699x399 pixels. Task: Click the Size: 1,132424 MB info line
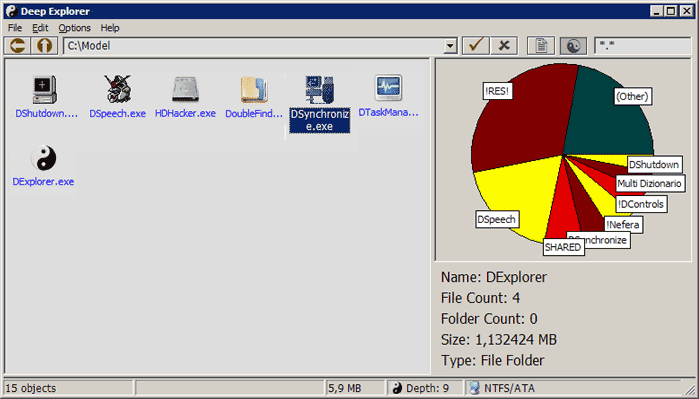(499, 340)
